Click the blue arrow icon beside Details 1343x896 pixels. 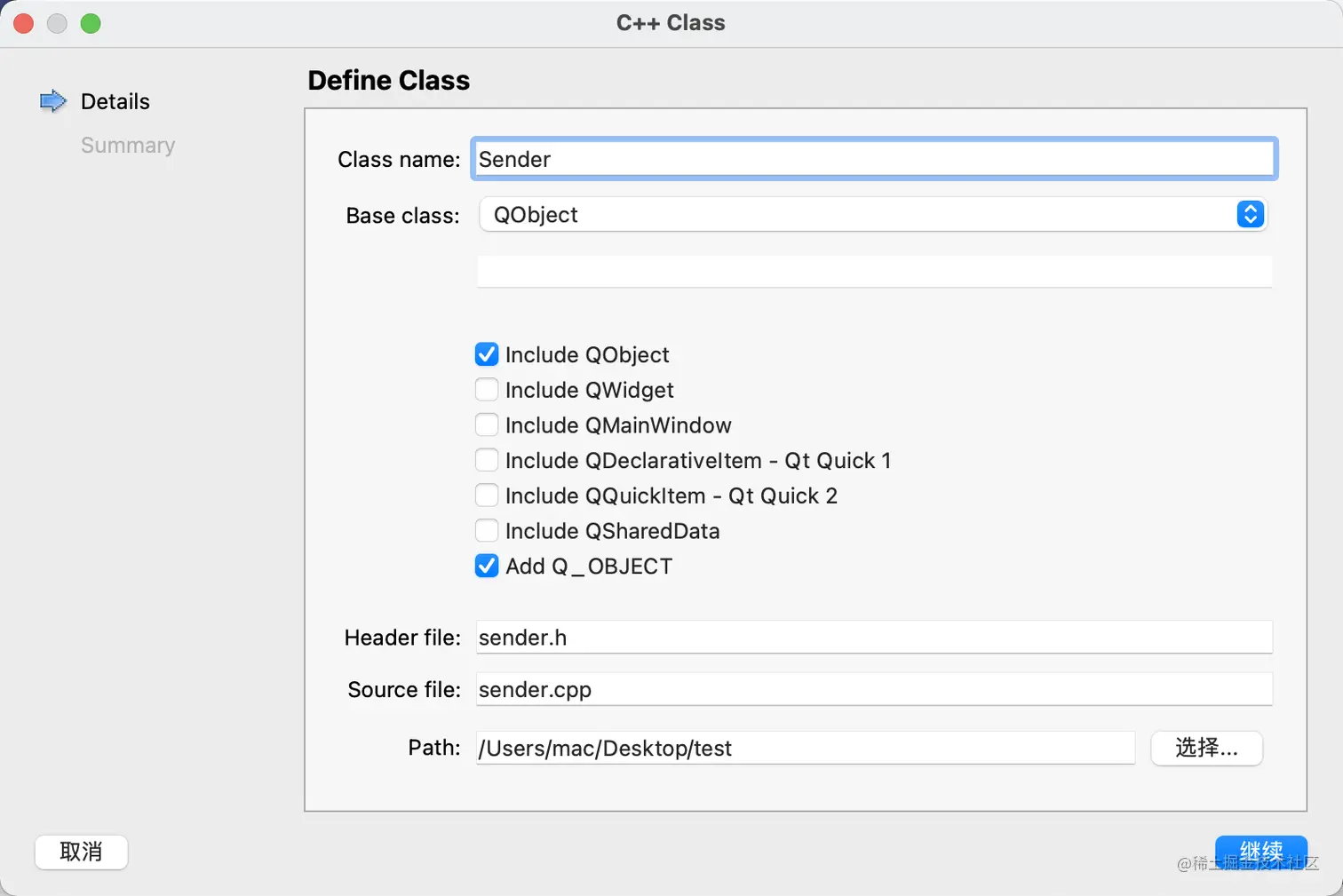tap(53, 101)
